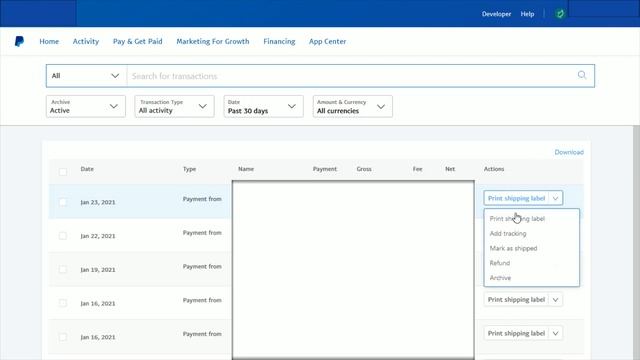The width and height of the screenshot is (640, 360).
Task: Select Refund from the actions menu
Action: [x=531, y=263]
